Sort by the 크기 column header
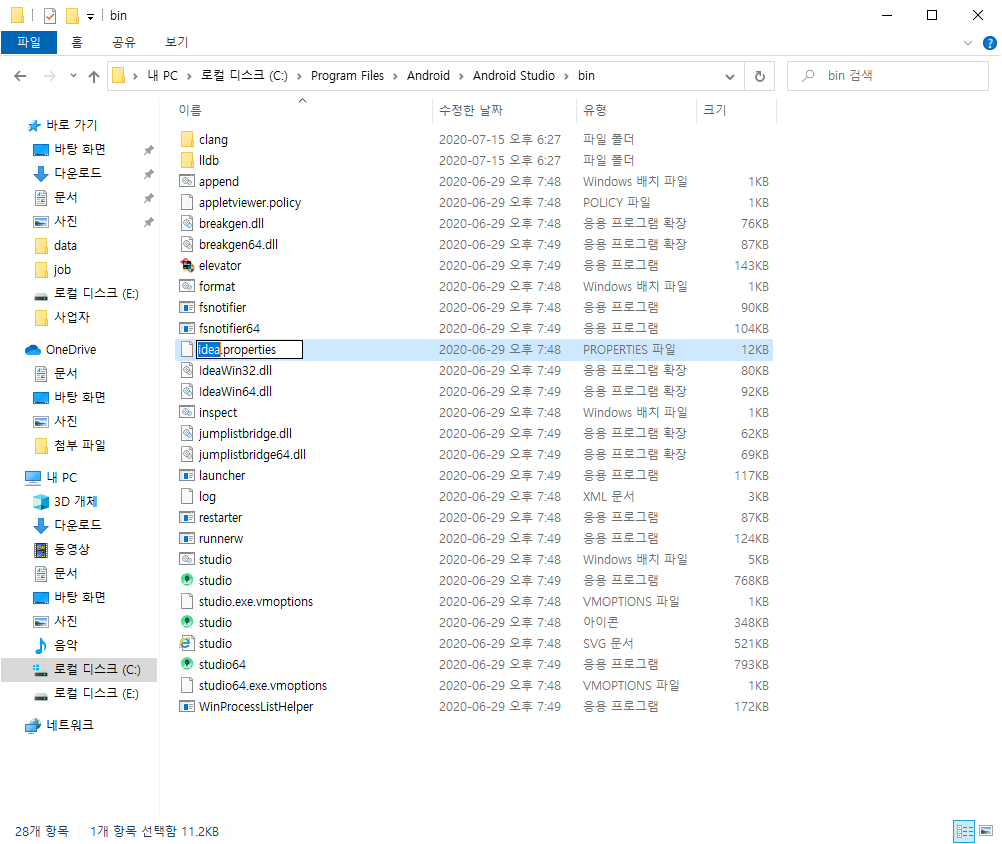The height and width of the screenshot is (844, 1002). [x=714, y=110]
